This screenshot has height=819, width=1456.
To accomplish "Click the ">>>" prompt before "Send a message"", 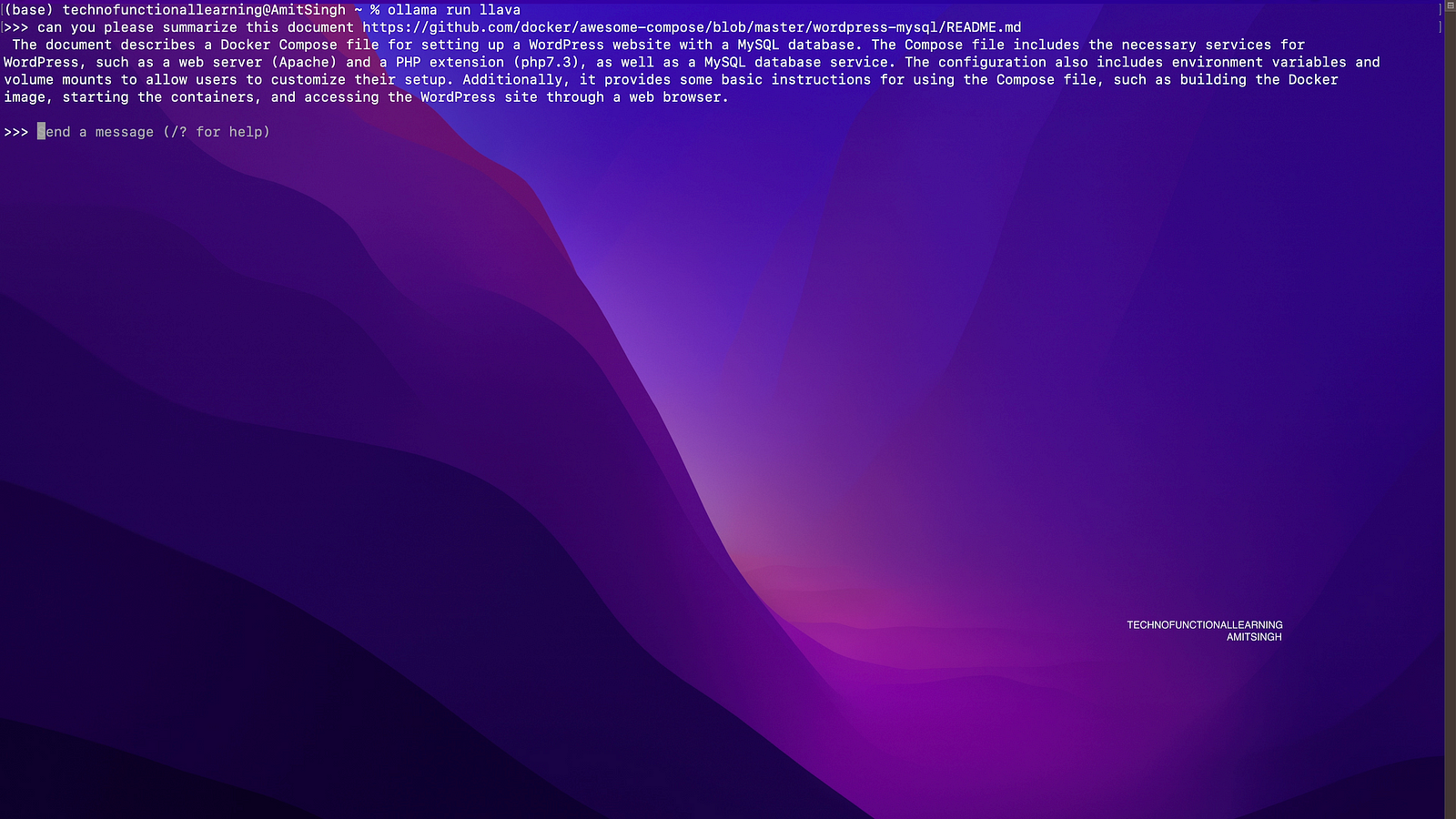I will click(x=16, y=132).
